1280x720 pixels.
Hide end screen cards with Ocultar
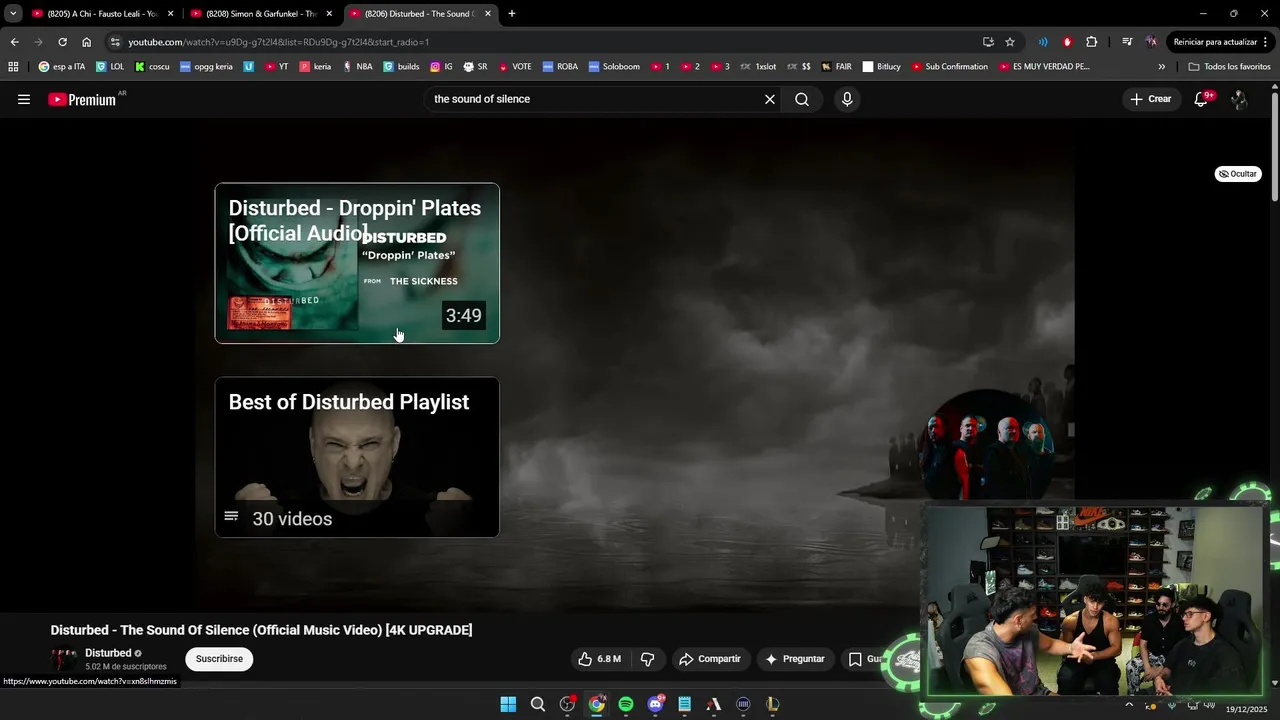pos(1238,174)
